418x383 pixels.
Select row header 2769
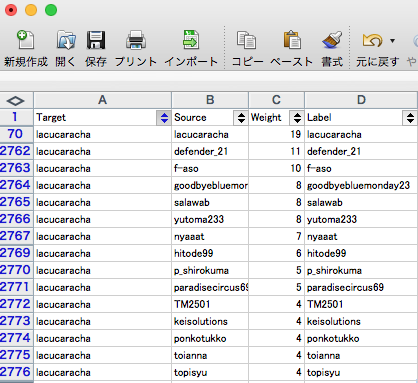16,253
